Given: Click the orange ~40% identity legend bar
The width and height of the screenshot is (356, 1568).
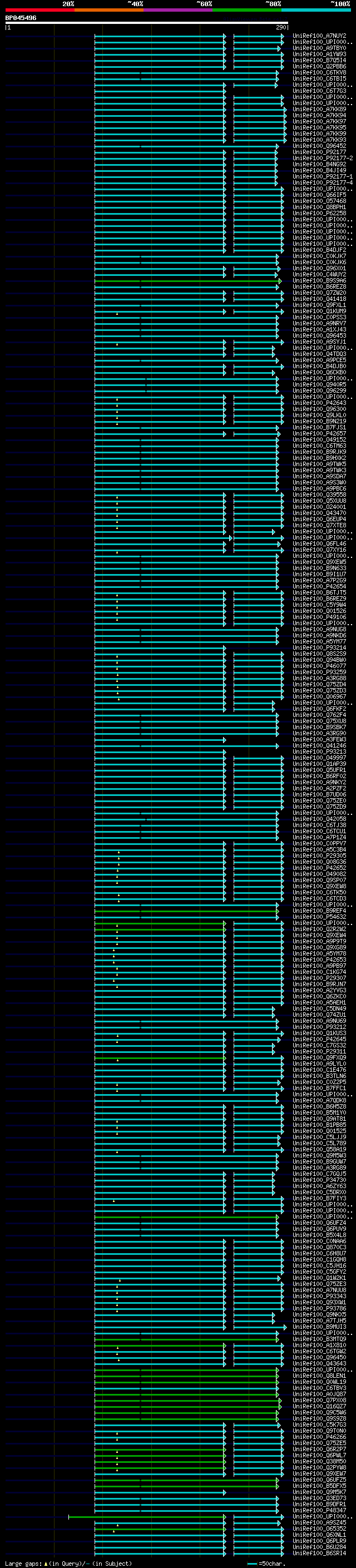Looking at the screenshot, I should [109, 10].
